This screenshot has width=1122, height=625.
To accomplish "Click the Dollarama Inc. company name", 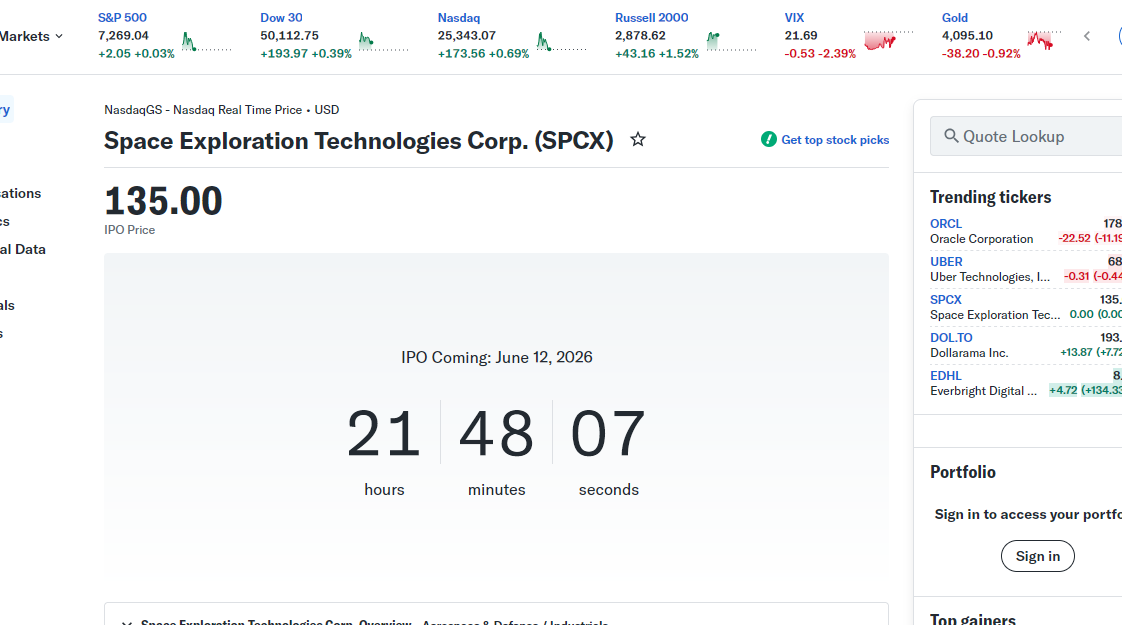I will pos(969,353).
